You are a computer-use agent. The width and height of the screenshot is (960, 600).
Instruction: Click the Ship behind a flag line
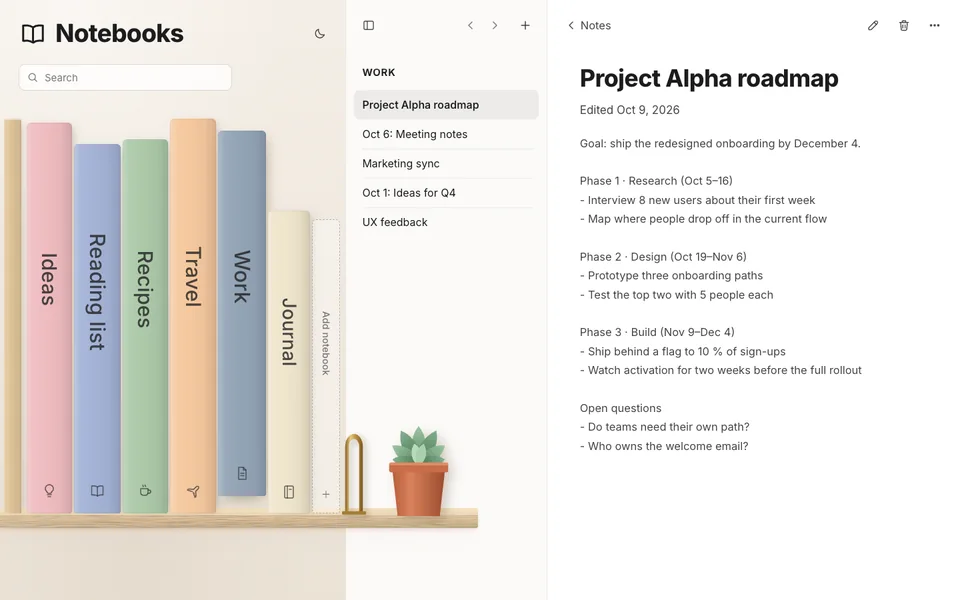point(683,351)
